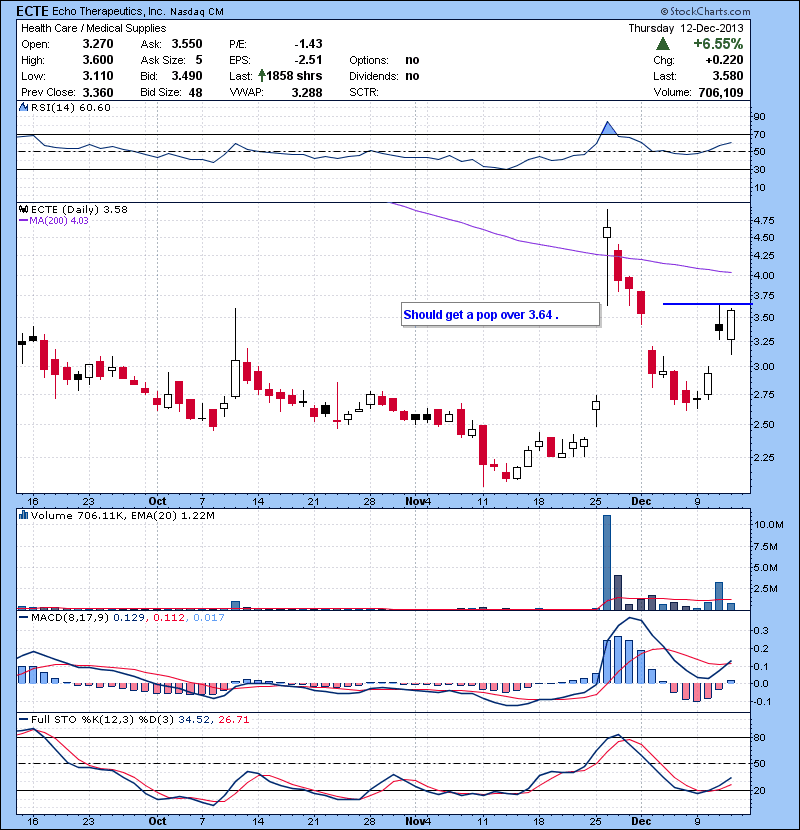Click the 90 level on RSI axis
This screenshot has width=800, height=830.
(759, 116)
